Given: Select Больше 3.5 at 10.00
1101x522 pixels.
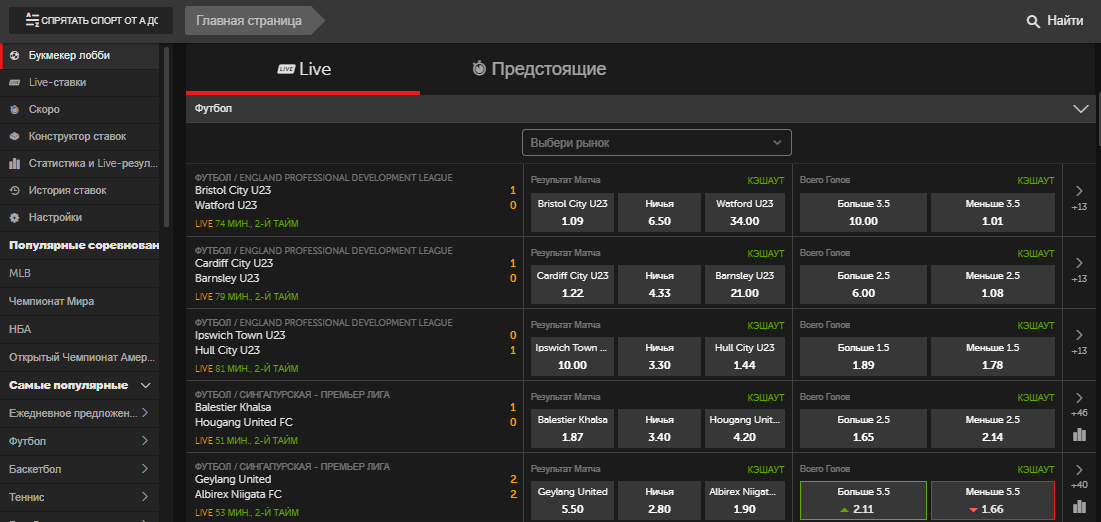Looking at the screenshot, I should [863, 212].
